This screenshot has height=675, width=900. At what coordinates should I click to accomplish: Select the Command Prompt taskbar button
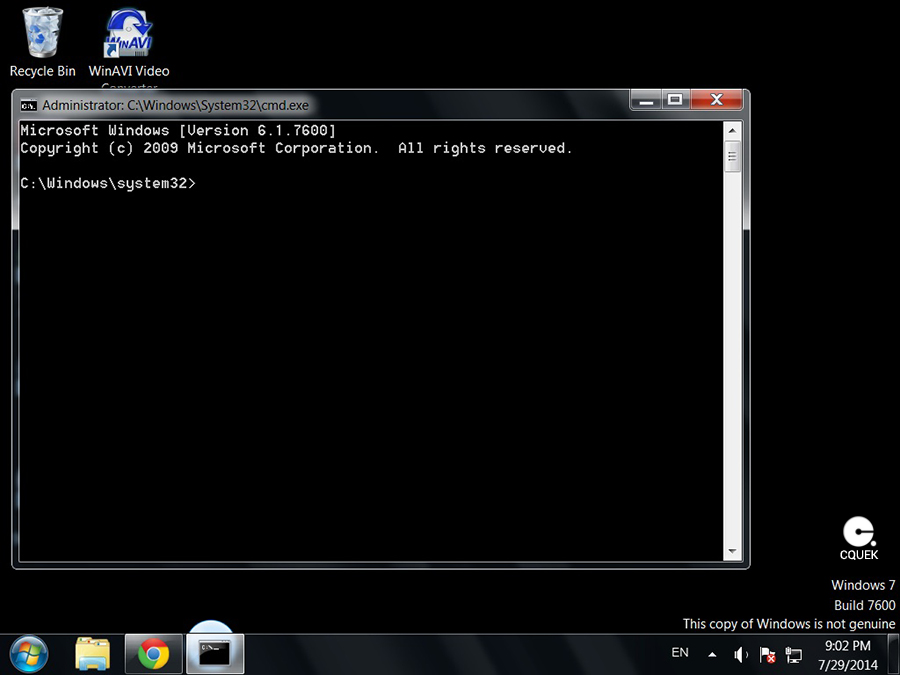pos(215,654)
